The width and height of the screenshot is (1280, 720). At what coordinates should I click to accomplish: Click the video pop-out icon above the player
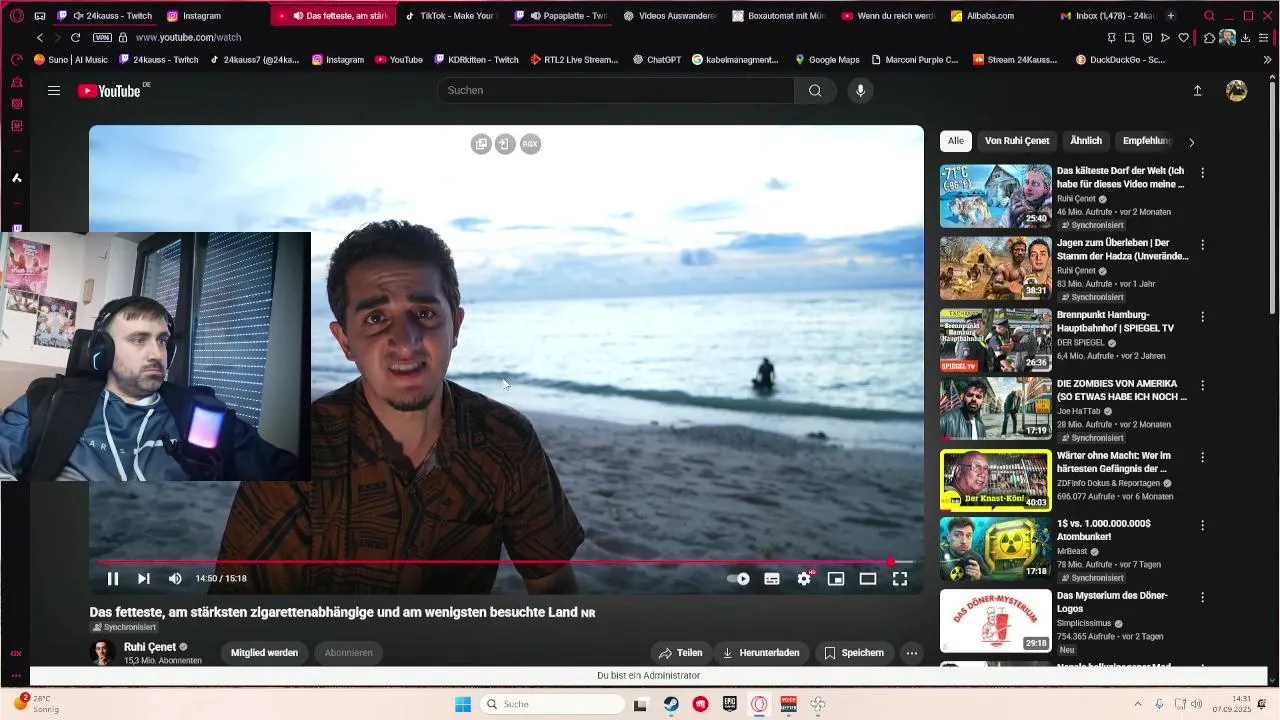pos(481,144)
